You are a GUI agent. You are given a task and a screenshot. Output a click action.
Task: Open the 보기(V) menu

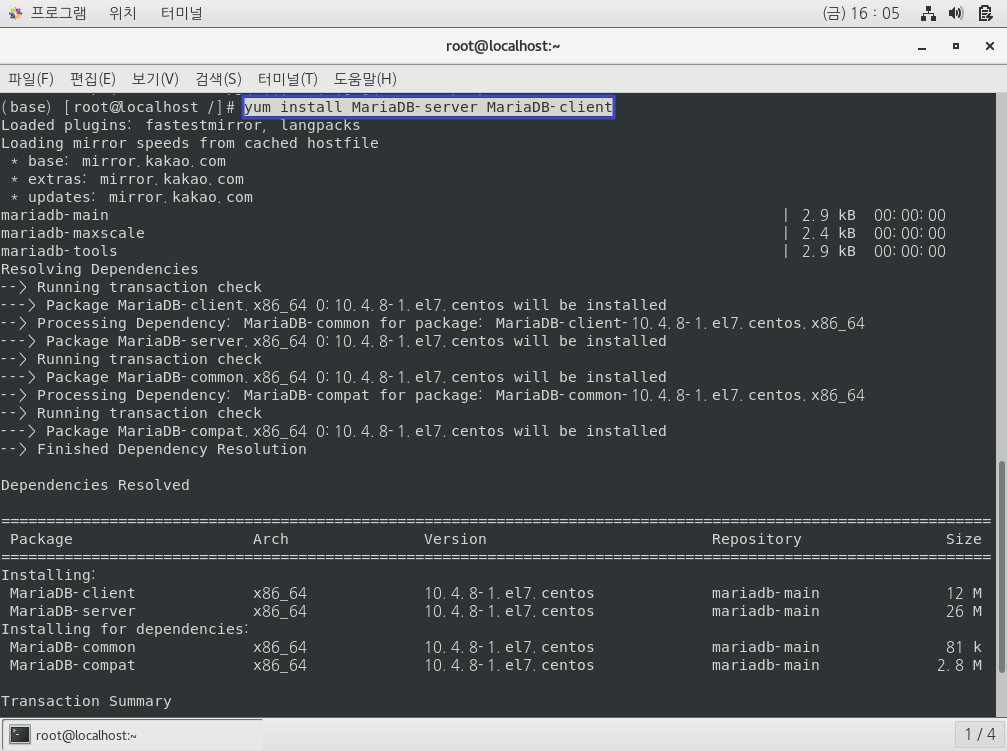click(x=155, y=79)
